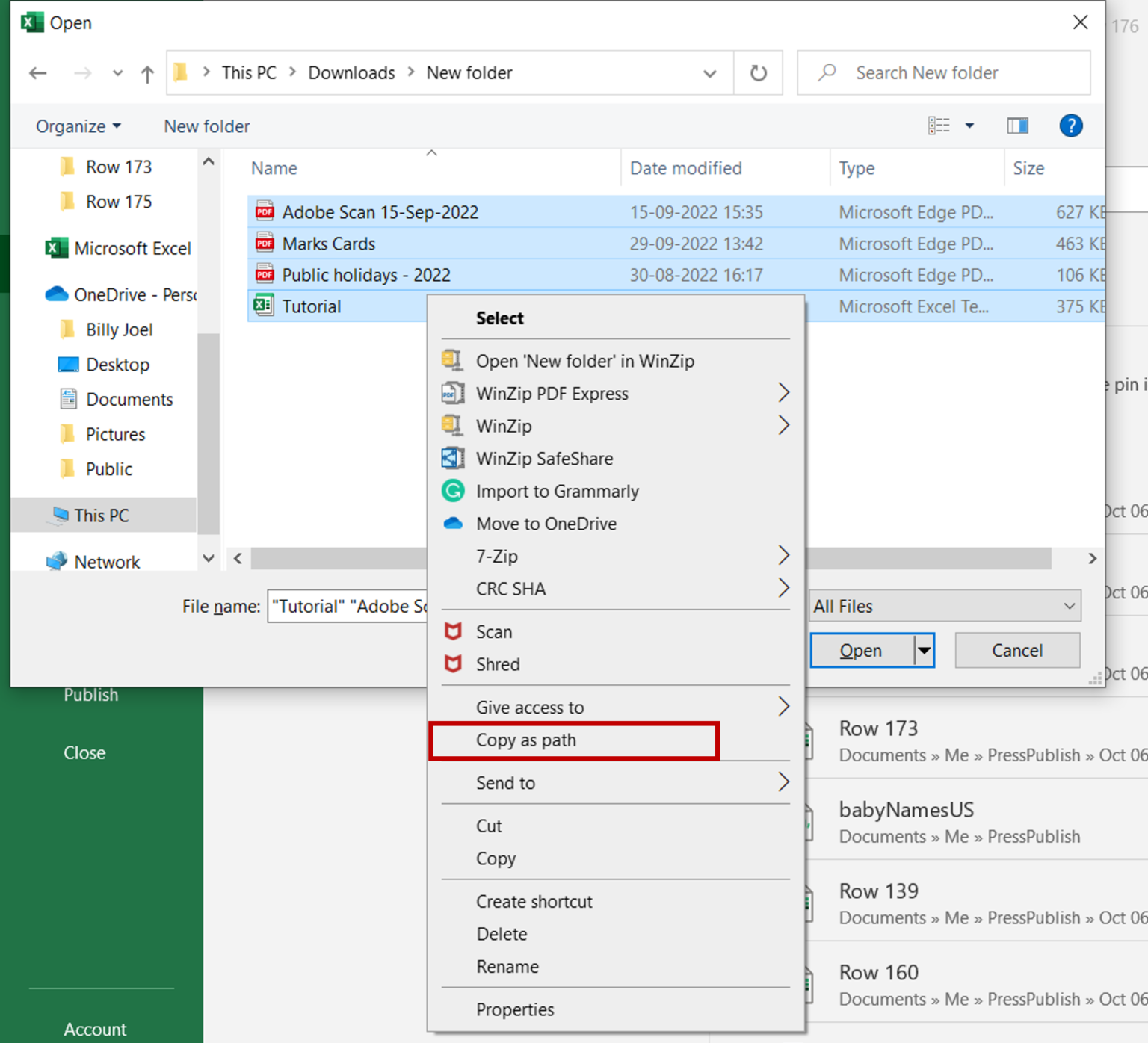The width and height of the screenshot is (1148, 1043).
Task: Click the File name input field
Action: pos(348,606)
